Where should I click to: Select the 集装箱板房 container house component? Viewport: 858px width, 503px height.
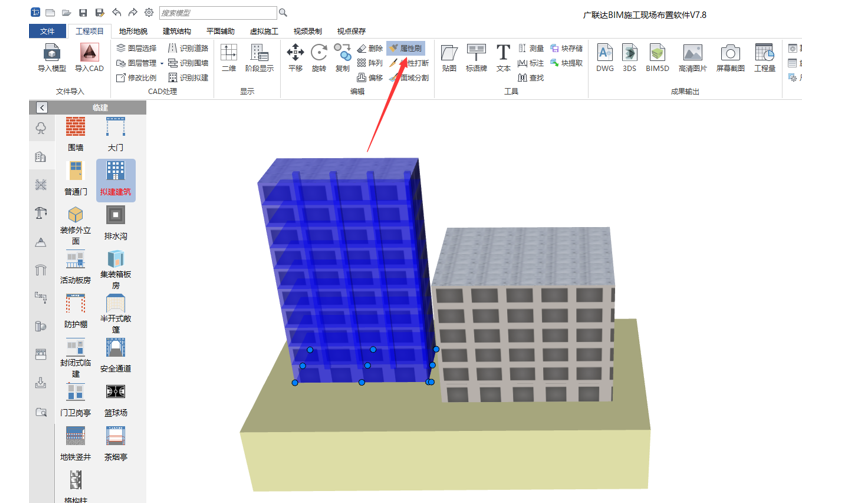[x=115, y=269]
